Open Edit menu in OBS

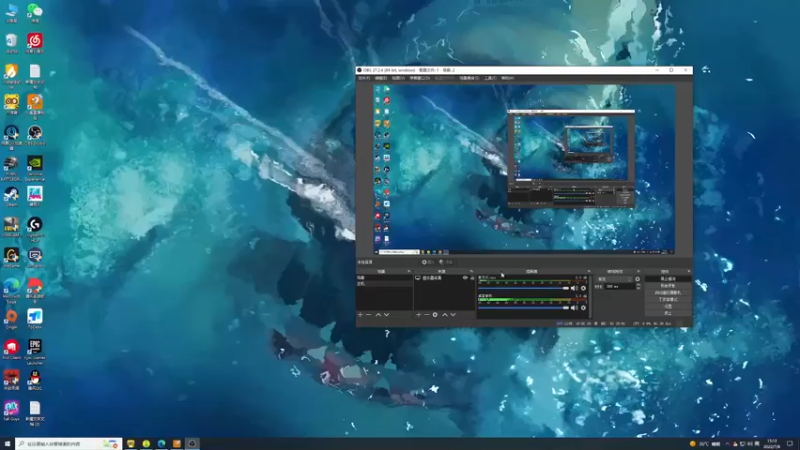pos(381,78)
